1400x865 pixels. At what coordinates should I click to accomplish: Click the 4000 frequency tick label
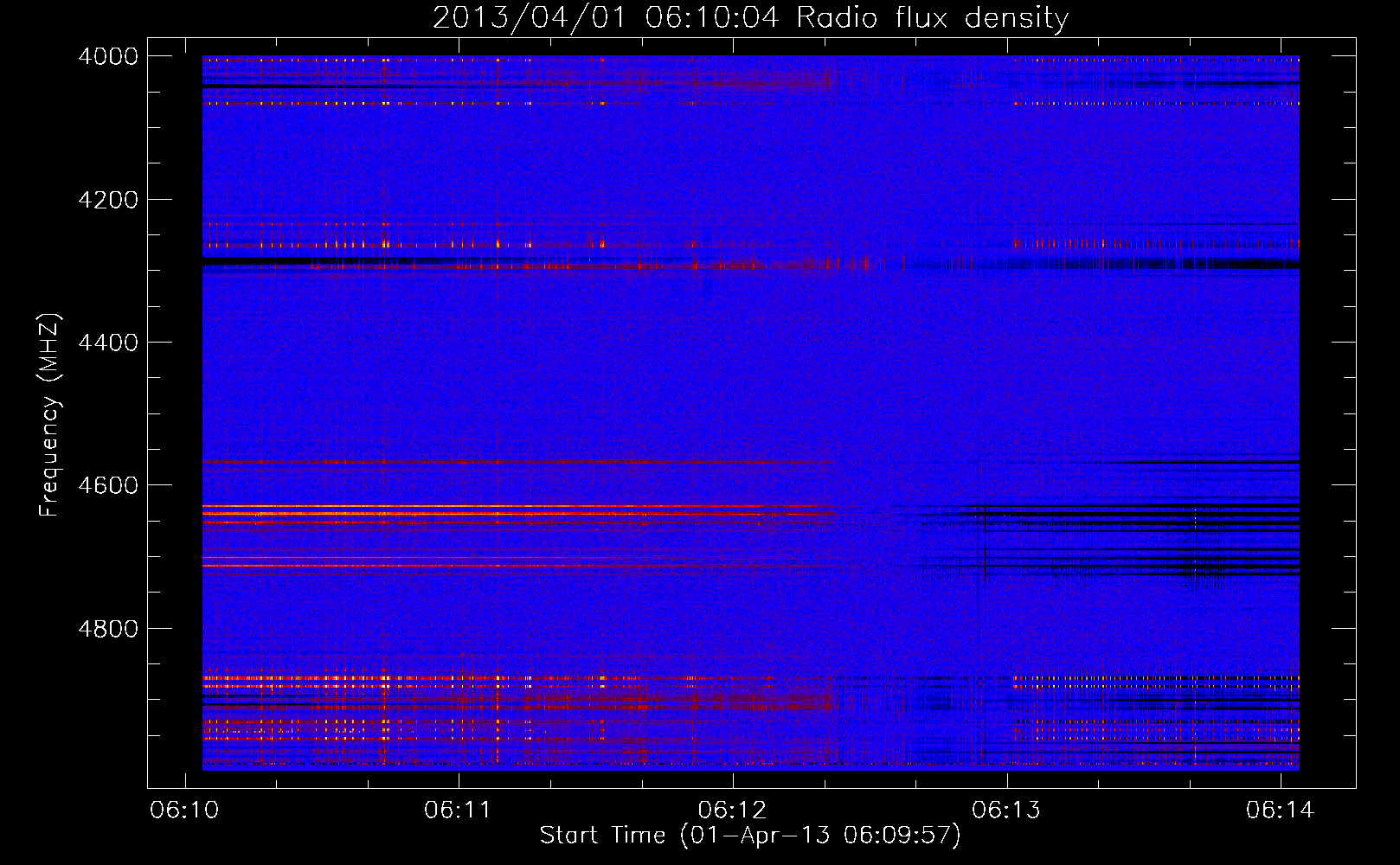click(x=107, y=56)
